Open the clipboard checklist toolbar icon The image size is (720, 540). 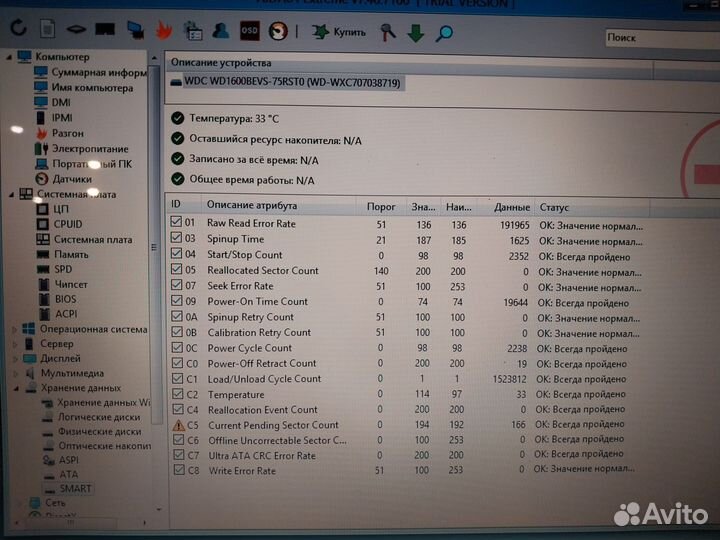click(193, 31)
